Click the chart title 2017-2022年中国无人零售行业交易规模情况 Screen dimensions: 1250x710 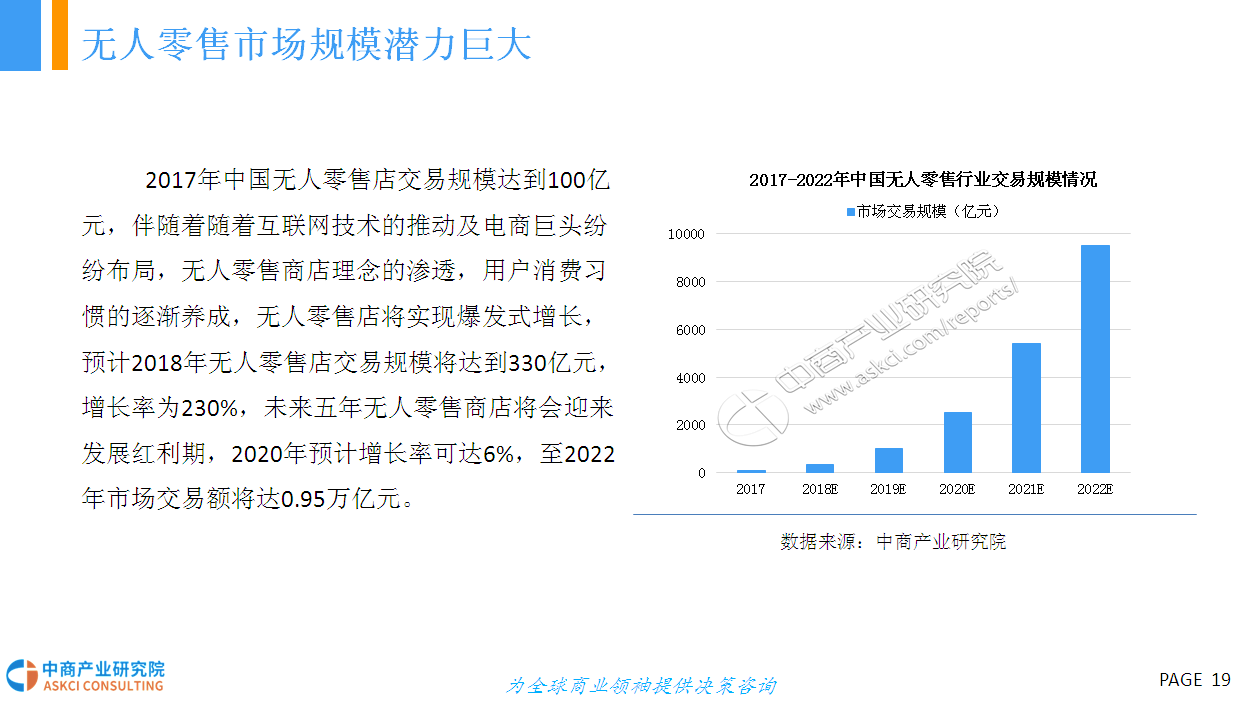click(922, 180)
